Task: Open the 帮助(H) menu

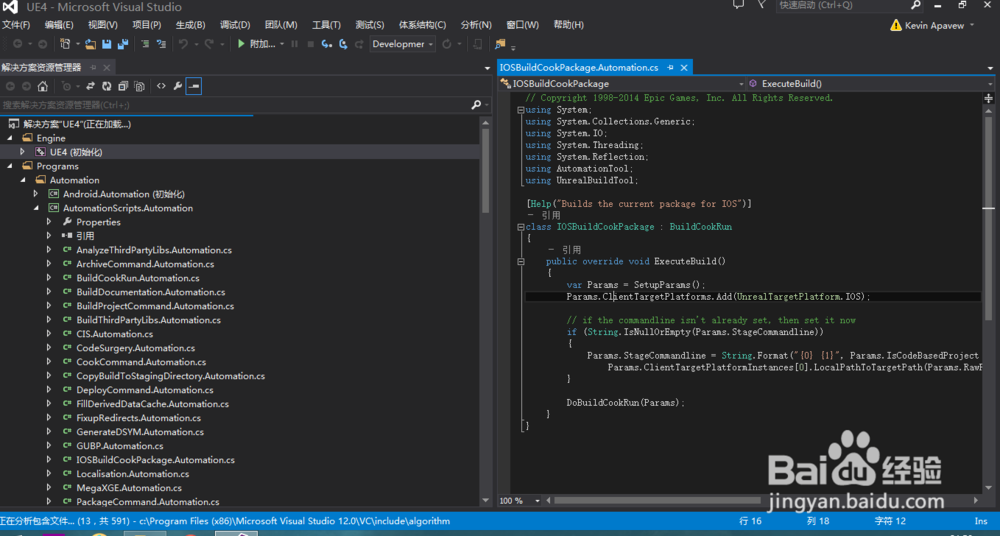Action: 568,25
